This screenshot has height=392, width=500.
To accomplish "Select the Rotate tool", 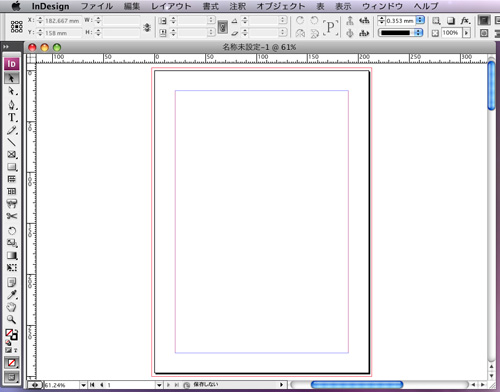I will [x=11, y=230].
